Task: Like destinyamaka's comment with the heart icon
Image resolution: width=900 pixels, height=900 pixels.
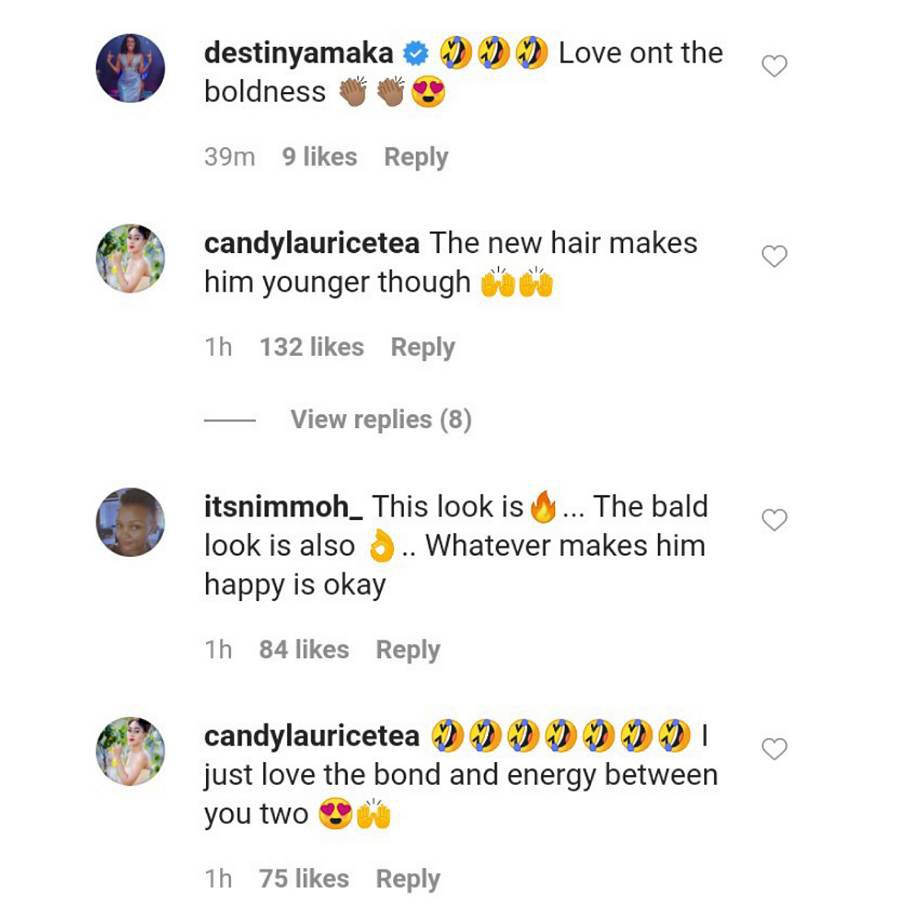Action: point(775,66)
